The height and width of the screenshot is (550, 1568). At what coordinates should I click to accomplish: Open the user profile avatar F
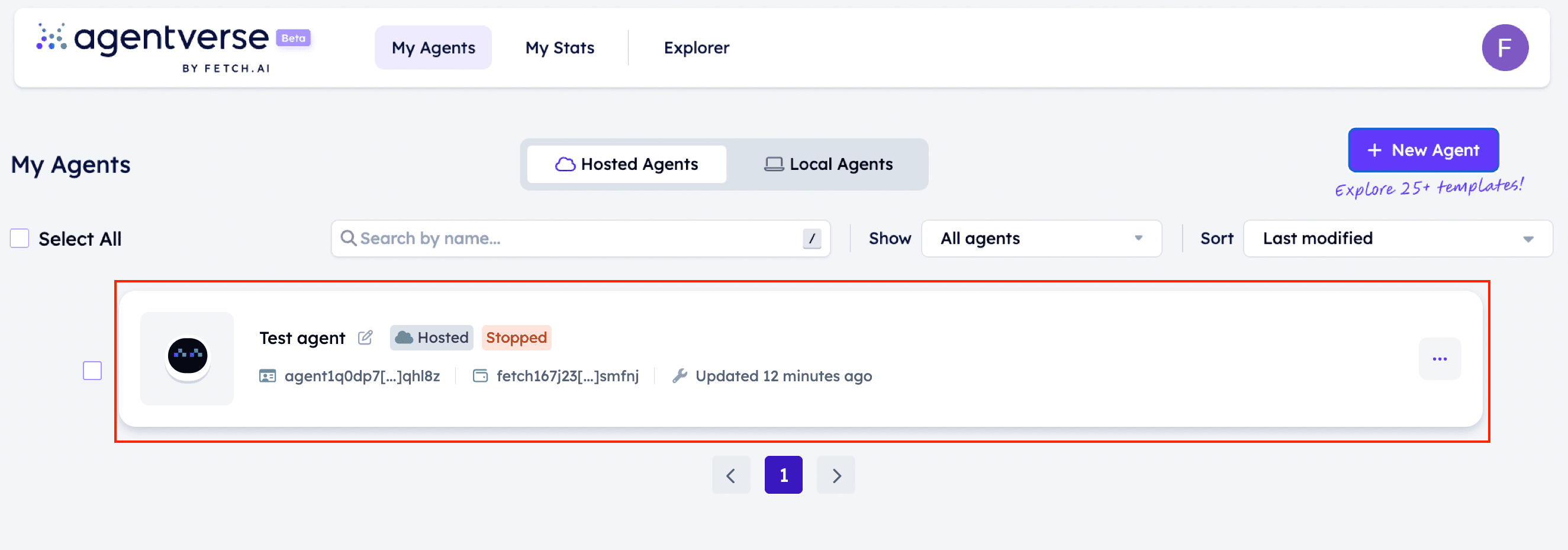(1503, 47)
